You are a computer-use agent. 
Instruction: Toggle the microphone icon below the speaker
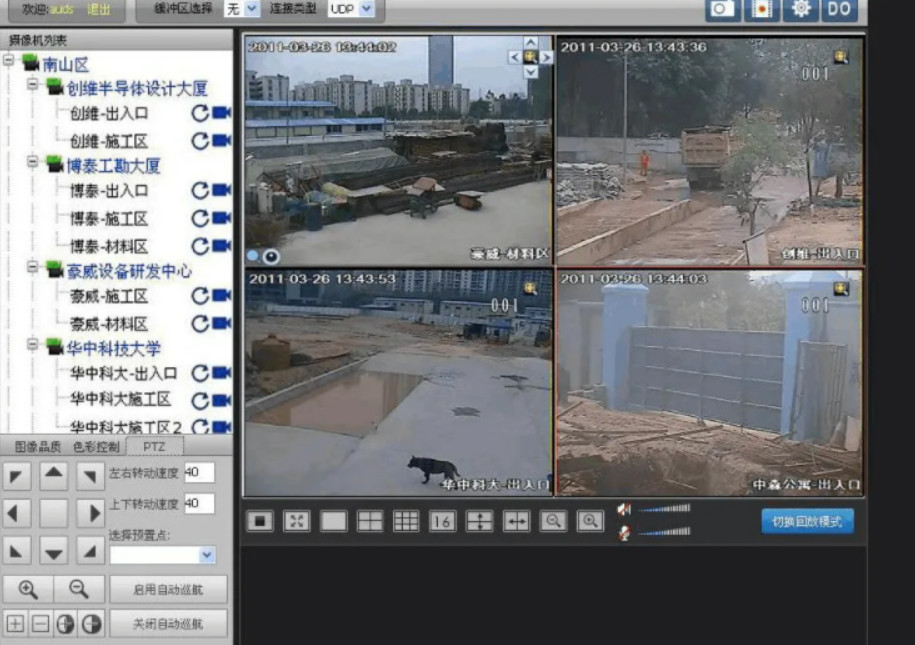click(624, 533)
